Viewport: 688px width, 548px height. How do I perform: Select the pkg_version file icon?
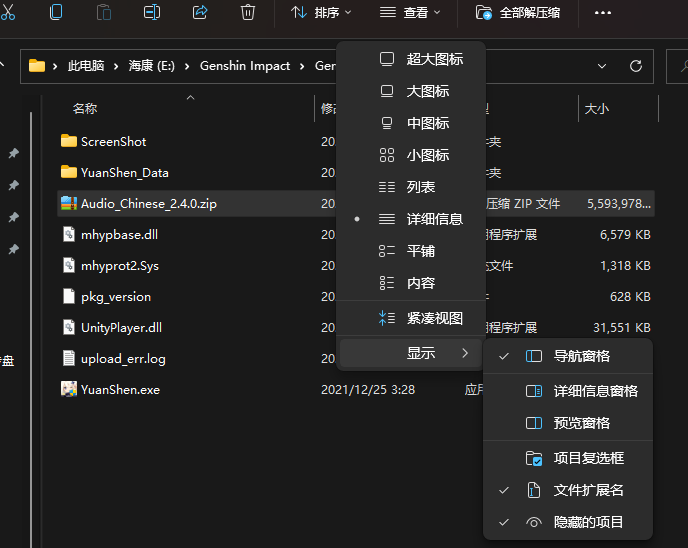[68, 296]
